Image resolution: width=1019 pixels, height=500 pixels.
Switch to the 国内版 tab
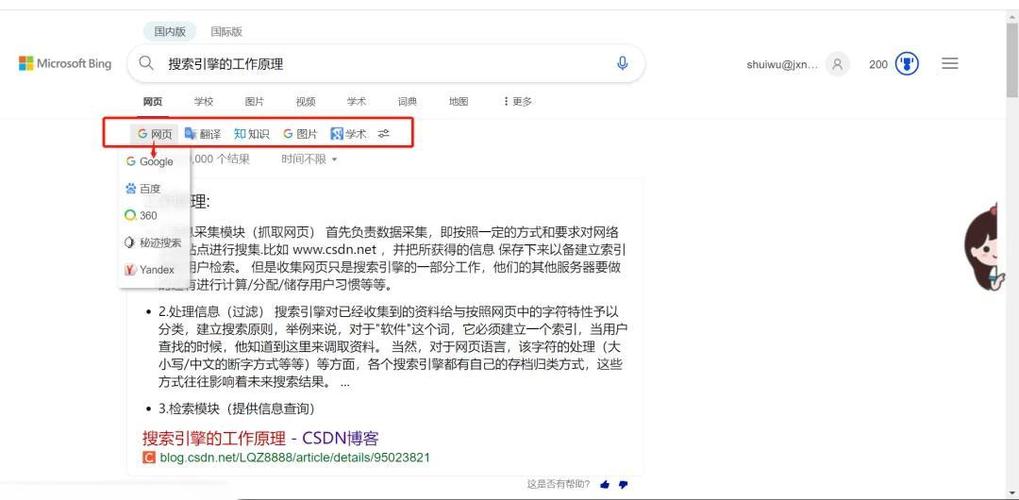pos(170,31)
